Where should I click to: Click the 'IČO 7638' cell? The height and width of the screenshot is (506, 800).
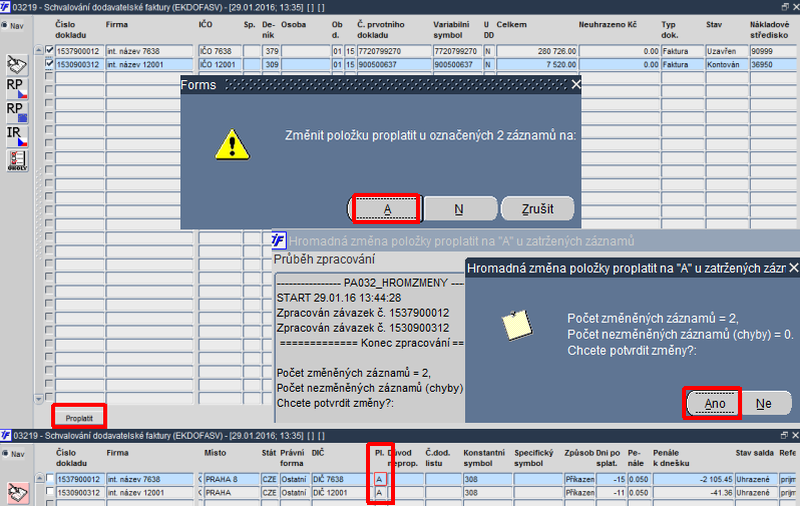point(220,51)
